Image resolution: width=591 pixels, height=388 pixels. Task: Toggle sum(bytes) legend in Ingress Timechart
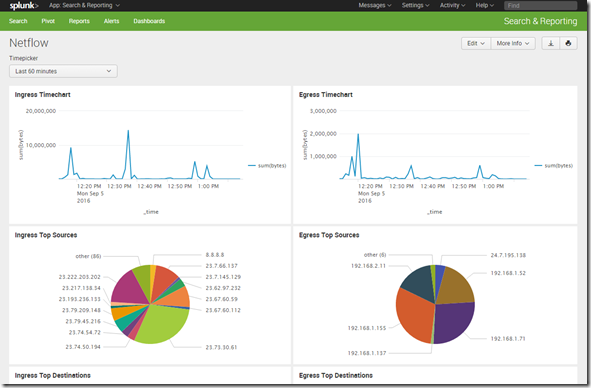point(267,166)
